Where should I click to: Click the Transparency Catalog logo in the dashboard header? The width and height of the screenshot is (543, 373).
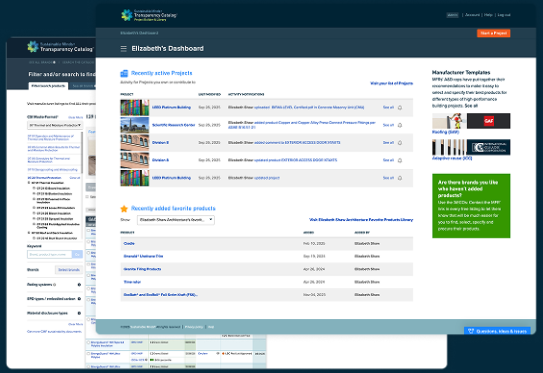point(149,15)
